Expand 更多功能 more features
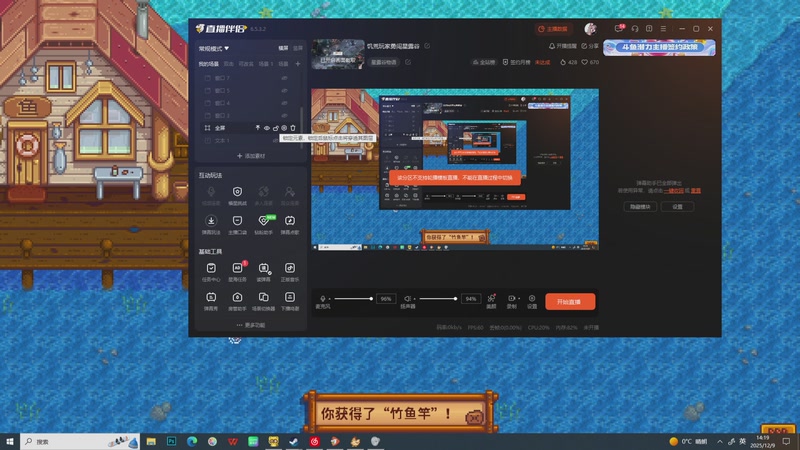The width and height of the screenshot is (800, 450). (251, 325)
